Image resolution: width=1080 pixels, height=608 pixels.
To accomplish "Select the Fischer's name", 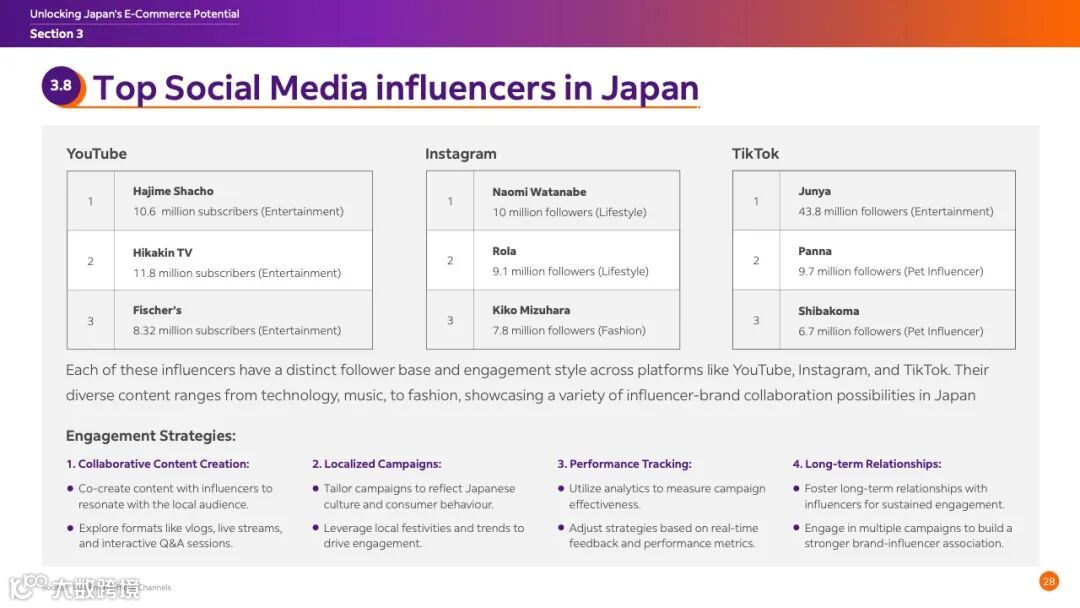I will [x=157, y=311].
